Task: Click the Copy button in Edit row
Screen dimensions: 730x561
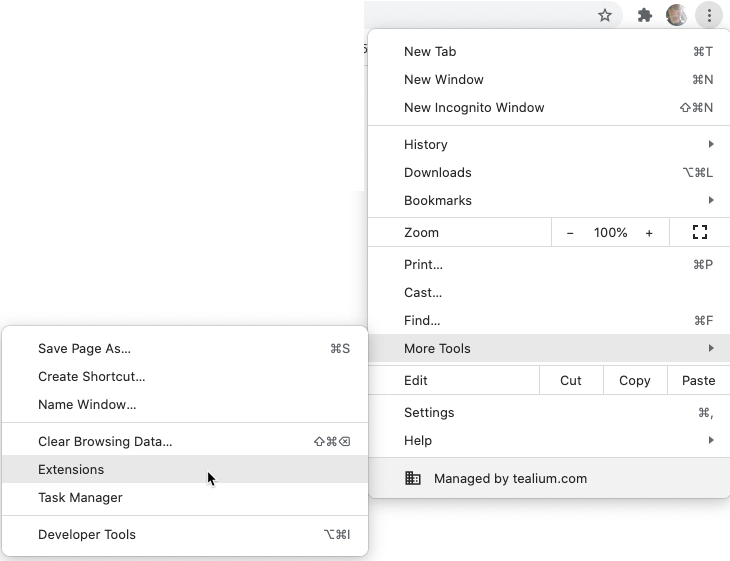Action: coord(635,380)
